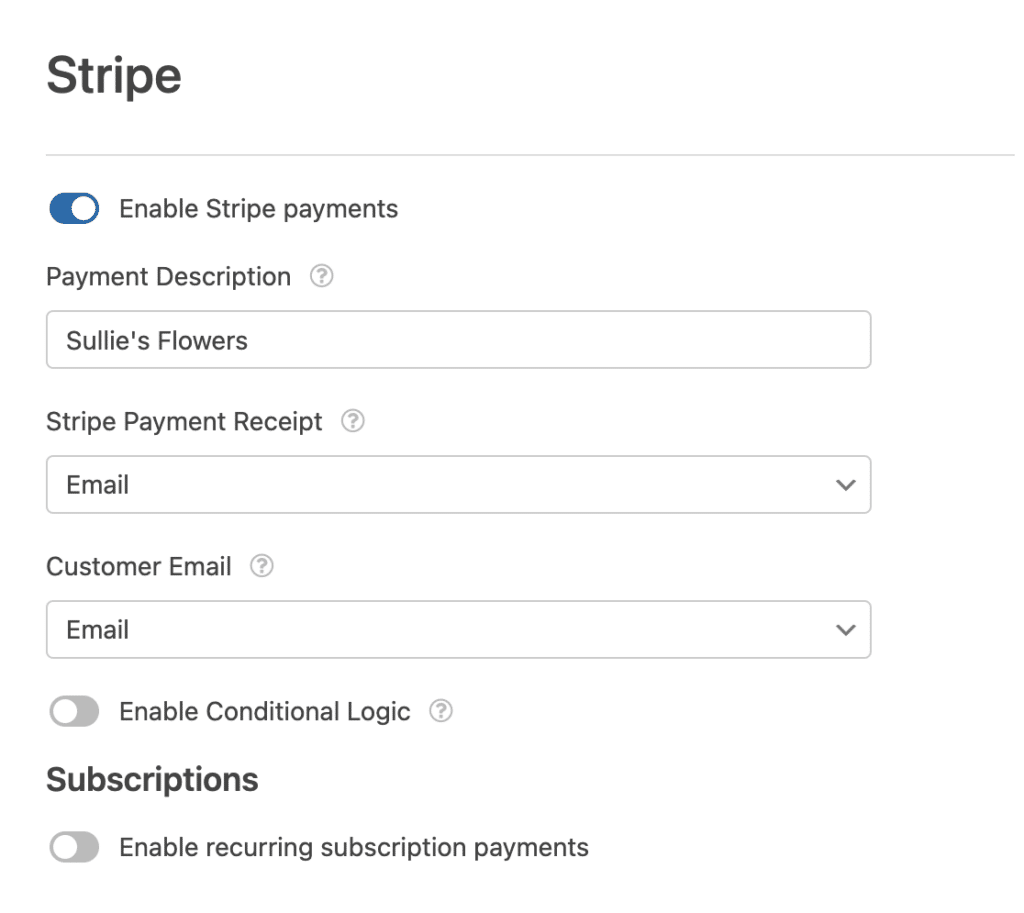View the Stripe Payment Receipt help tooltip

tap(352, 422)
